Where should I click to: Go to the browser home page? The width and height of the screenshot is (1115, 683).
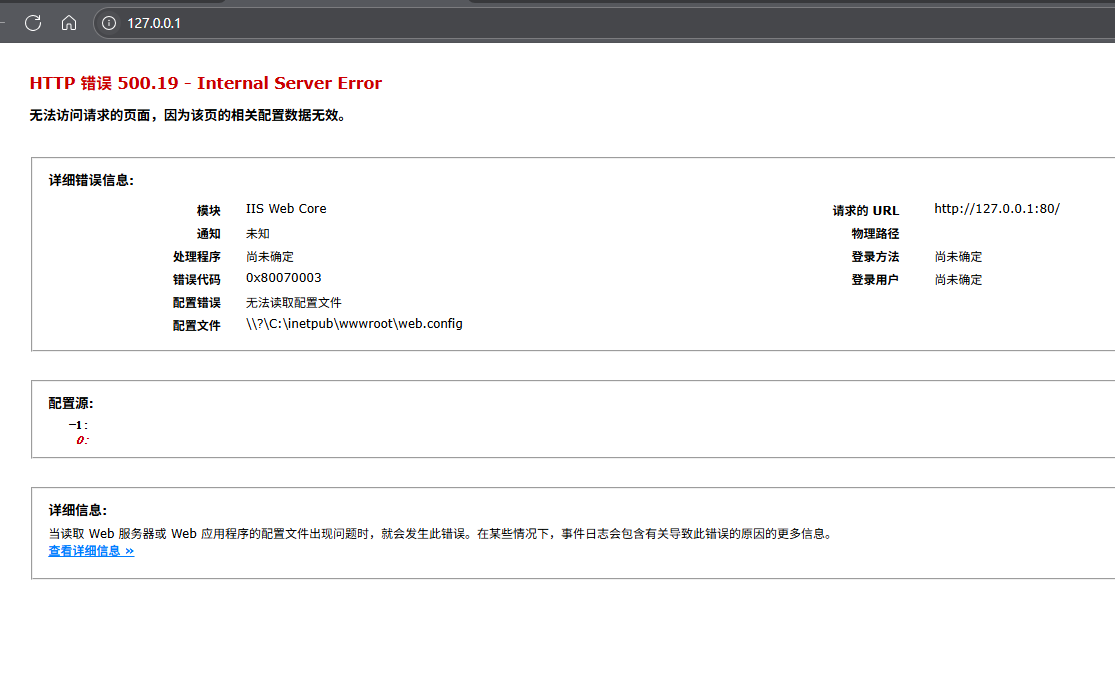coord(69,23)
